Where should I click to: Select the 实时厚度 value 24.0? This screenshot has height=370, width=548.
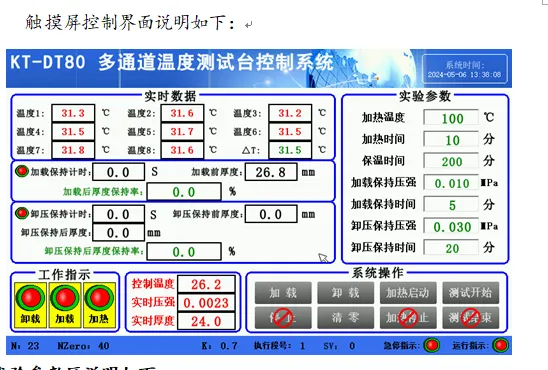coord(206,321)
